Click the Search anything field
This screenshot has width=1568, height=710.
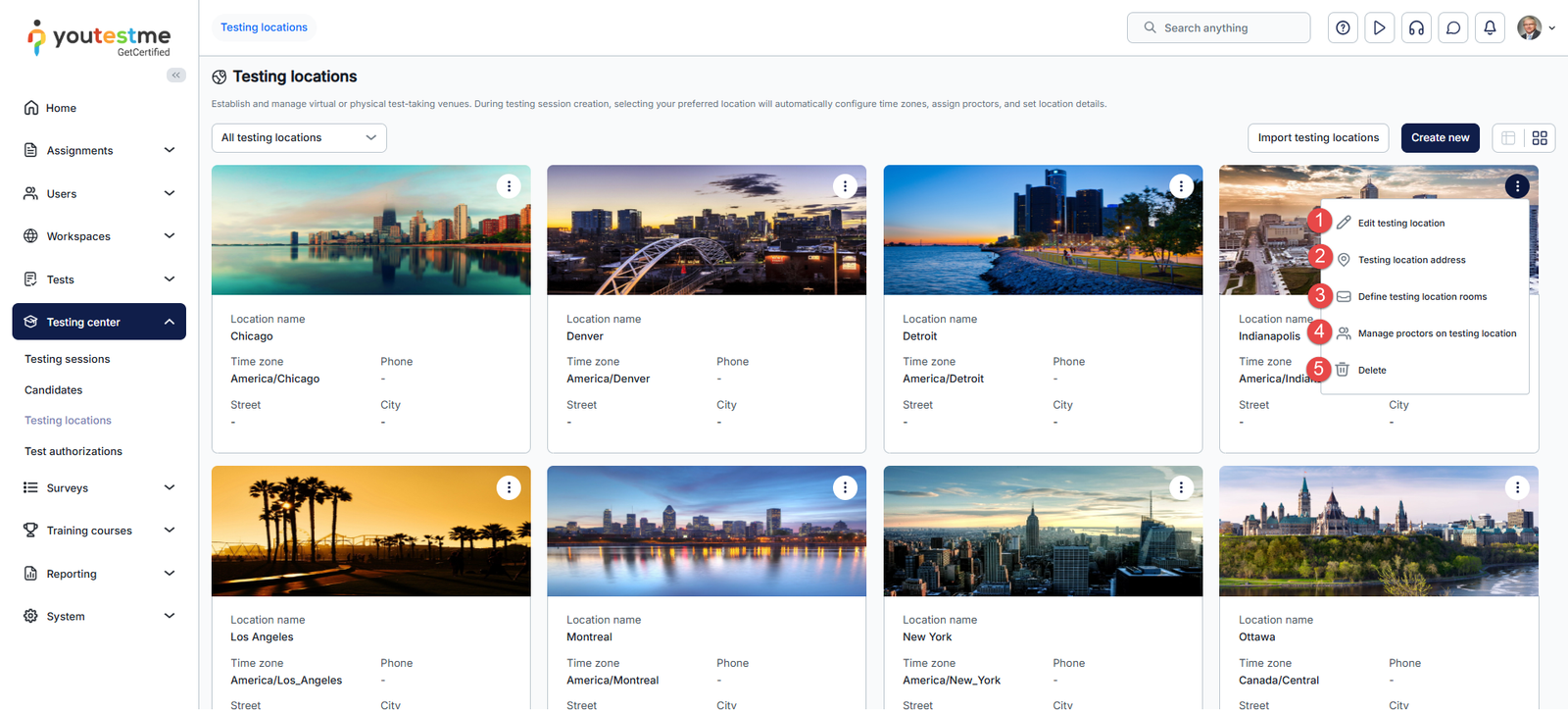1218,27
